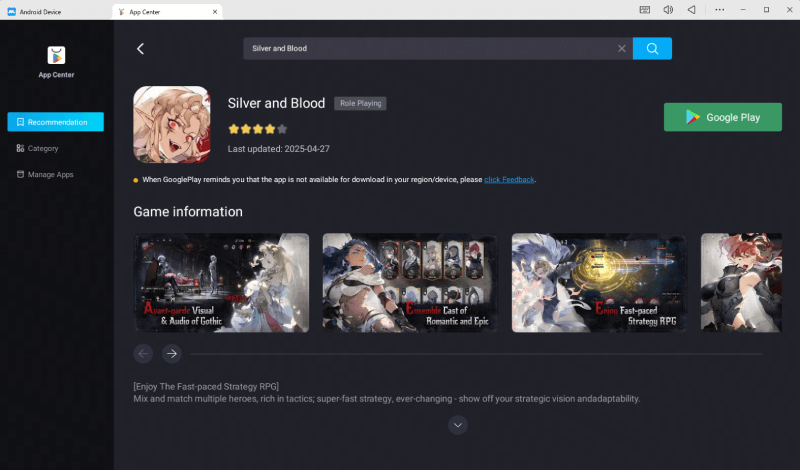The width and height of the screenshot is (800, 470).
Task: Click the blue search magnifier button
Action: [x=652, y=48]
